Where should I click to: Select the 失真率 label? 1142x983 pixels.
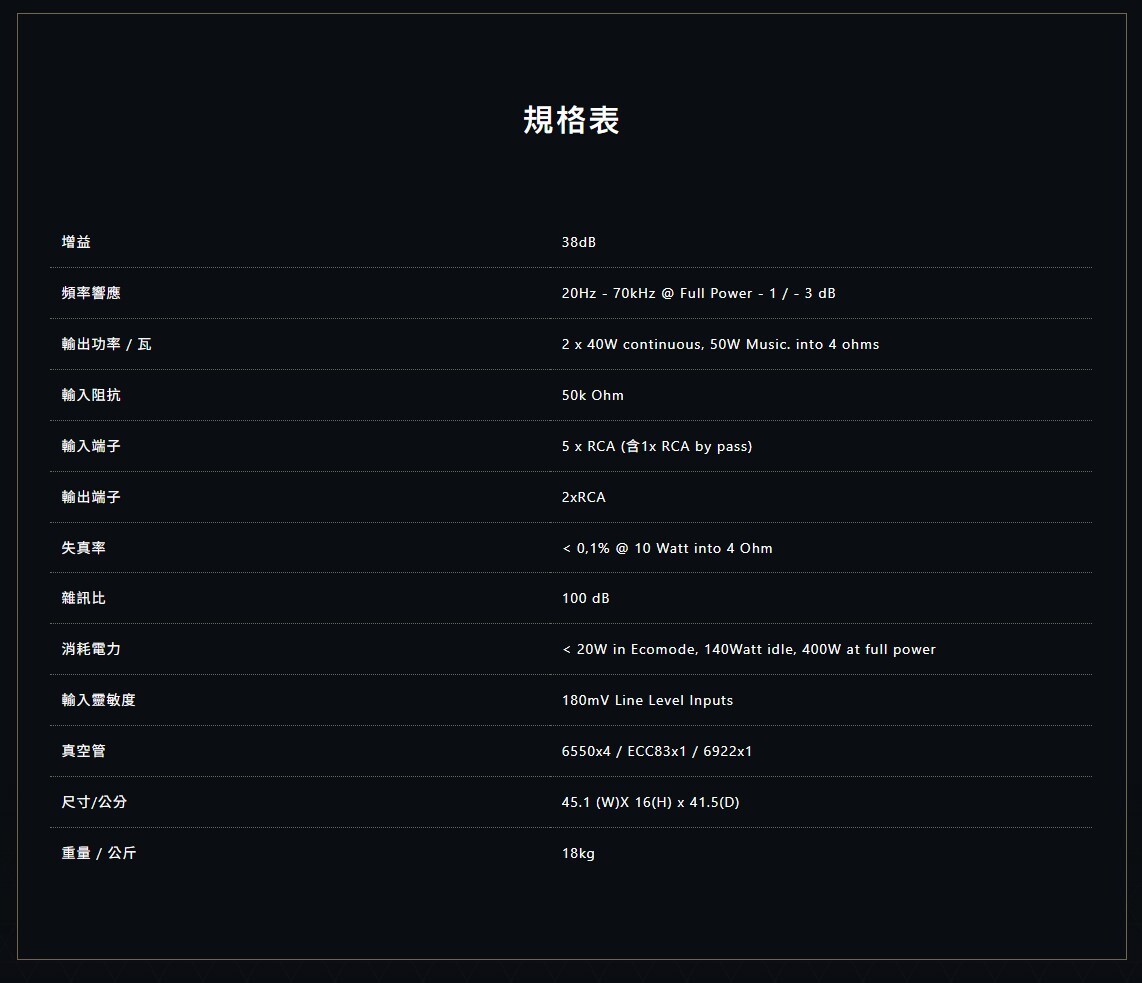tap(84, 548)
